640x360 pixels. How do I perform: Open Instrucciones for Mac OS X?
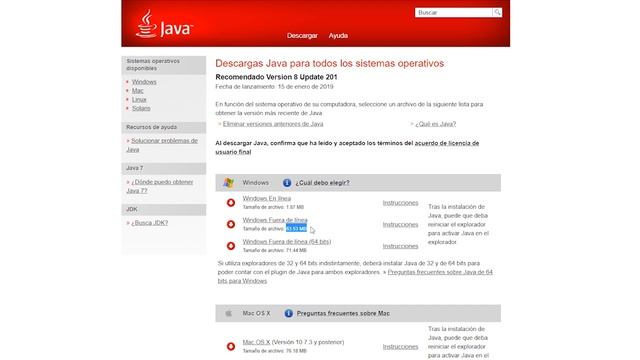[x=400, y=347]
